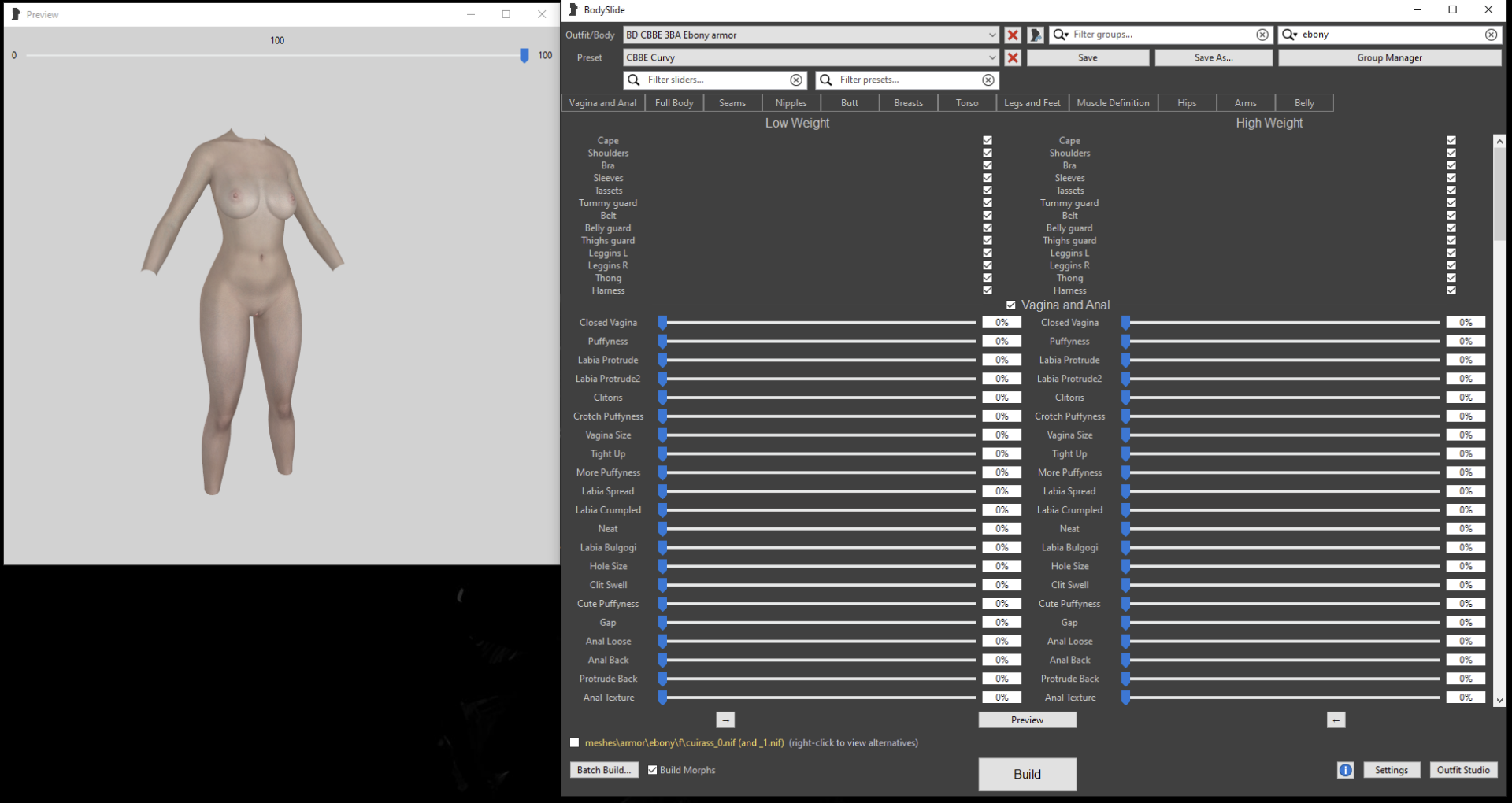Switch to the Full Body tab
Image resolution: width=1512 pixels, height=803 pixels.
click(x=674, y=103)
